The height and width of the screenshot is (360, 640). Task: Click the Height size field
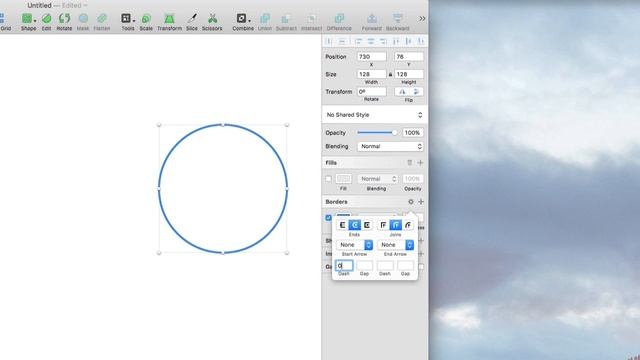click(409, 74)
